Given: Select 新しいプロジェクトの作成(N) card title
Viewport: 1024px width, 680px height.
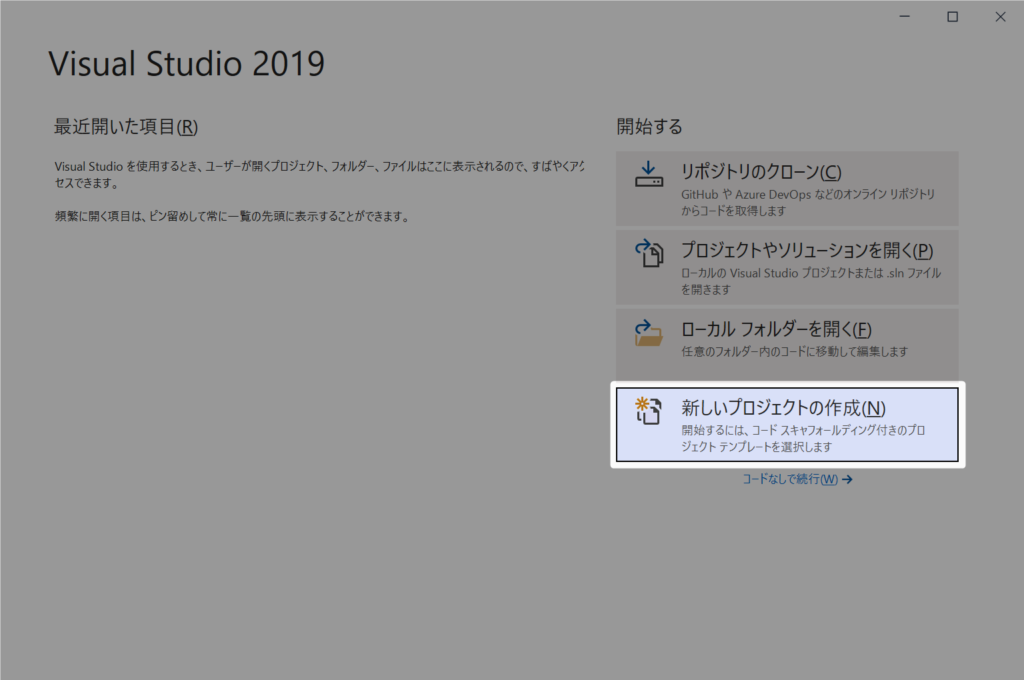Looking at the screenshot, I should point(784,408).
